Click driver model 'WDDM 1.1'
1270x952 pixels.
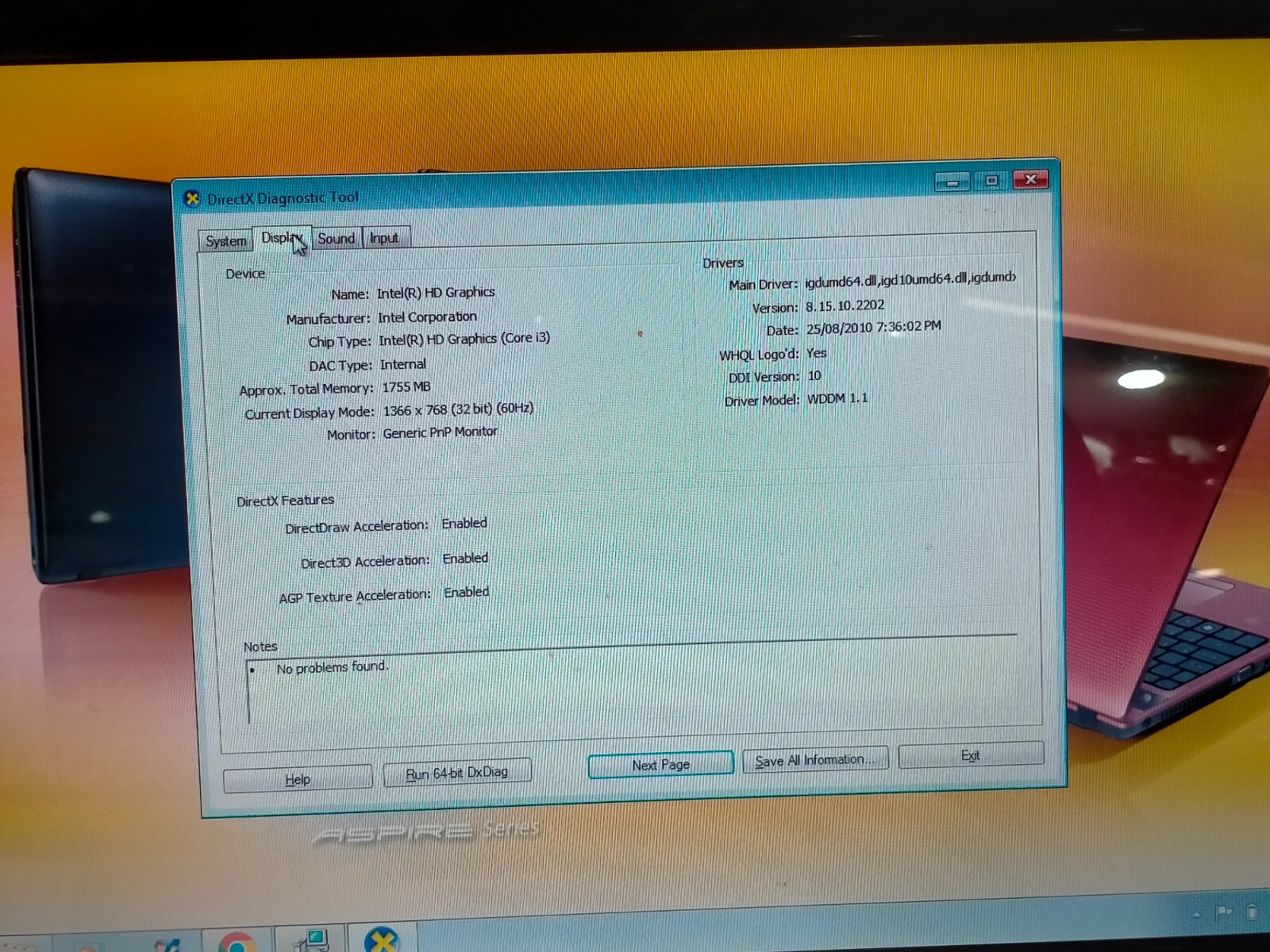click(837, 398)
